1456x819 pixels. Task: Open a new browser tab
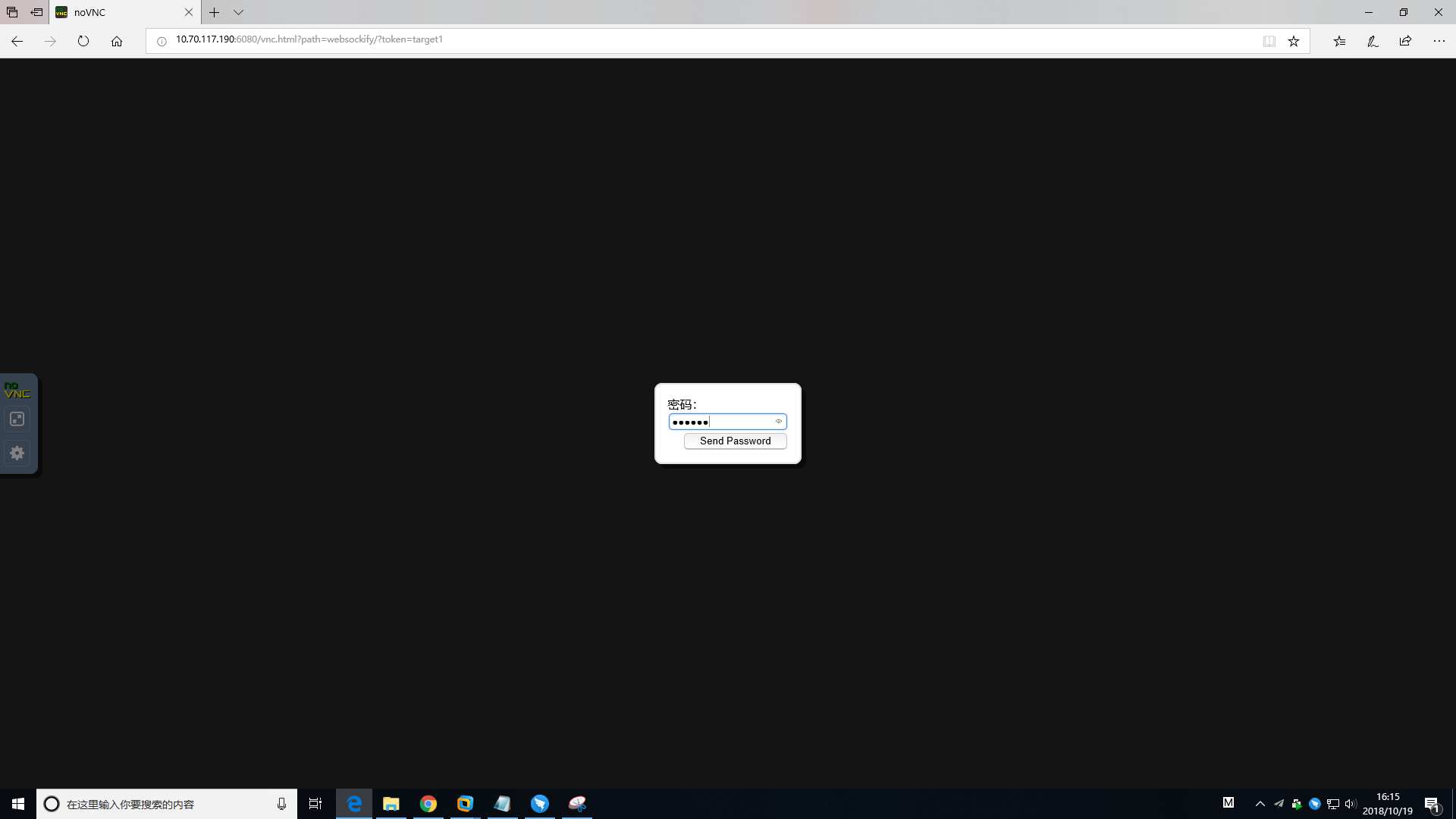(x=215, y=12)
